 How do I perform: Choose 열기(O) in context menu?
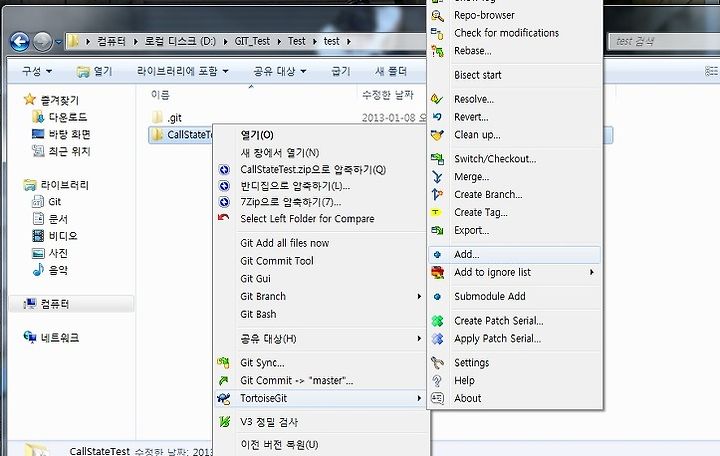[257, 135]
